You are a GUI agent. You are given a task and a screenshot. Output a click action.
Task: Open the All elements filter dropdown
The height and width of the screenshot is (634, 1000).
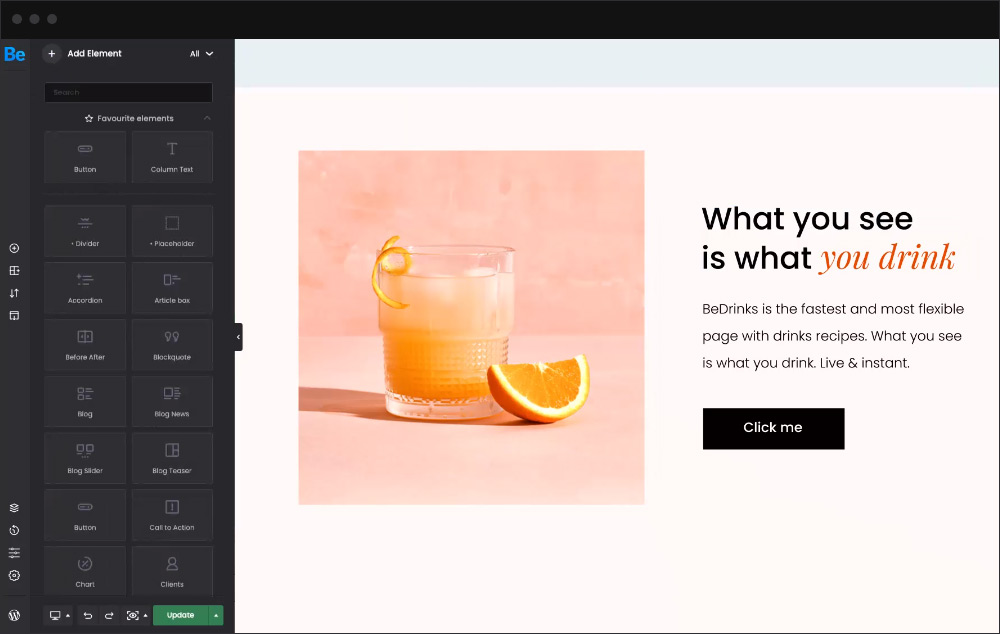(201, 54)
